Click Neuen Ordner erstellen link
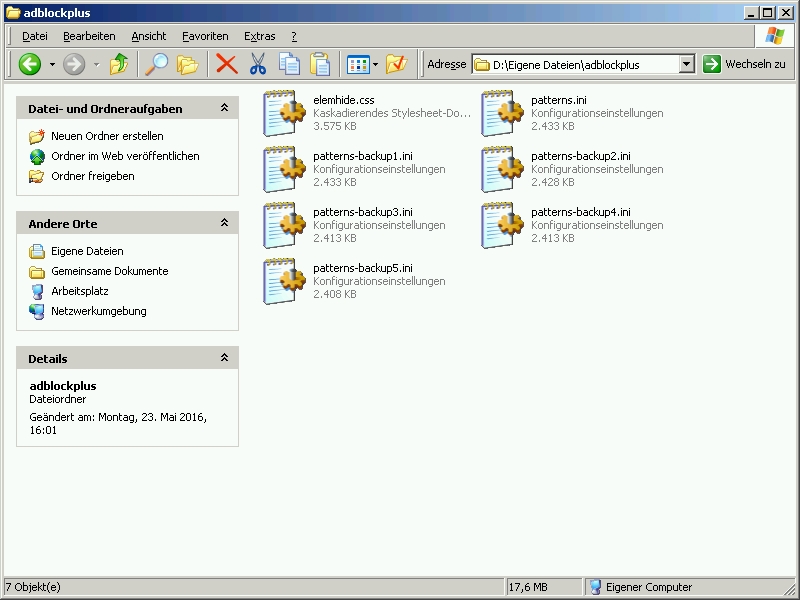Screen dimensions: 800x600 [107, 136]
